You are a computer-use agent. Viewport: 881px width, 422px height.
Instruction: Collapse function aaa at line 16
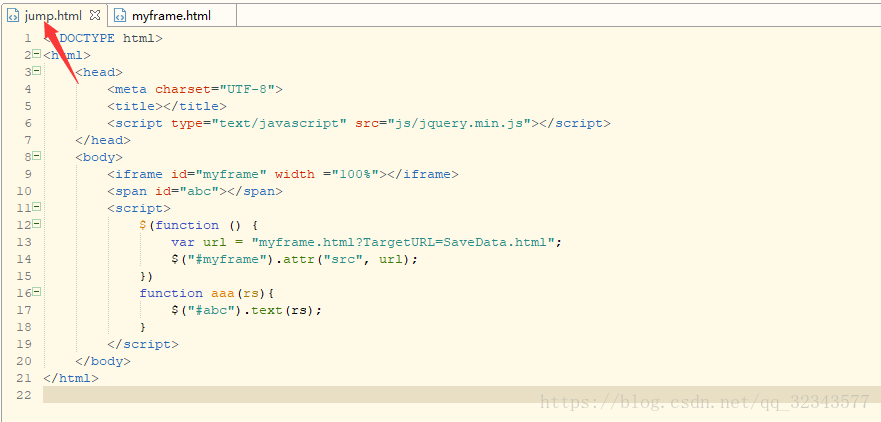tap(37, 292)
